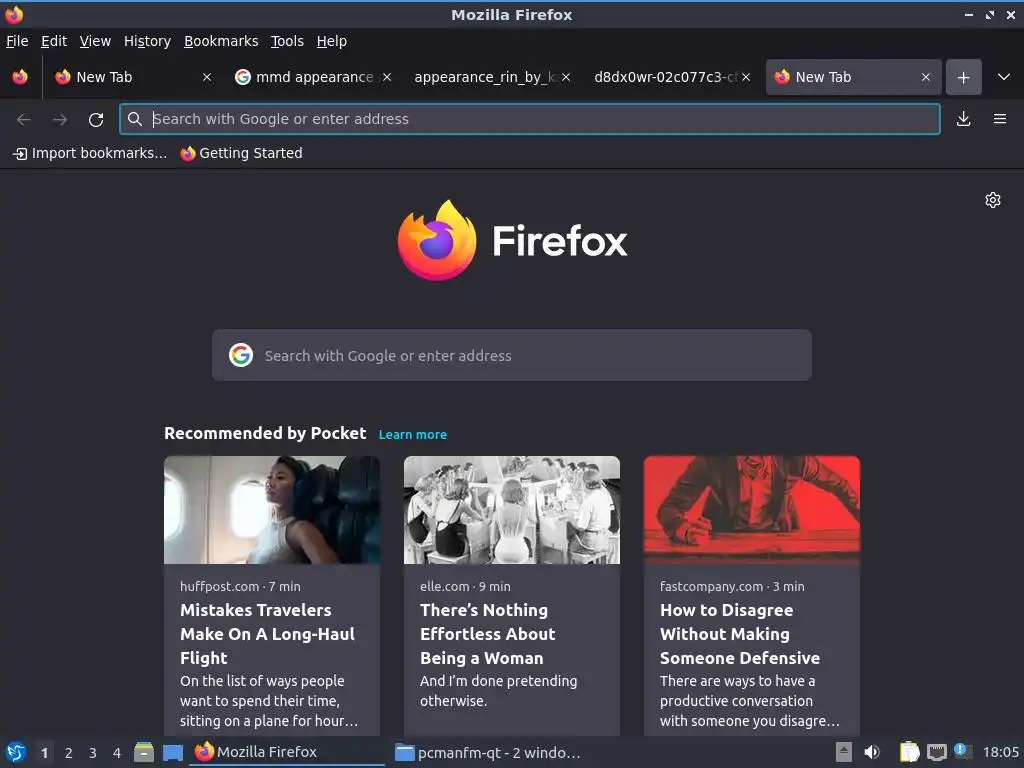Switch to d8dx0wr-02c077c3 tab
1024x768 pixels.
(x=664, y=77)
